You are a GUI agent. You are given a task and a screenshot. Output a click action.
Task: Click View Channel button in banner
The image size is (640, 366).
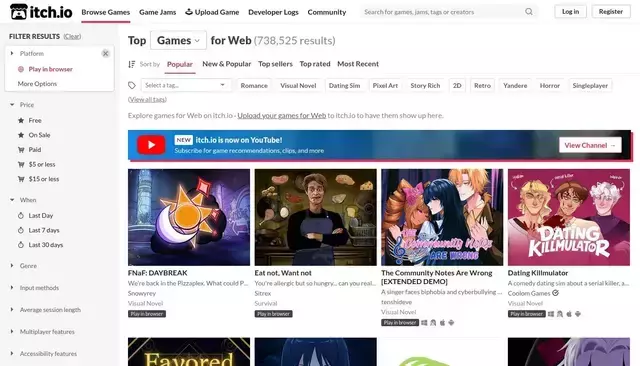[x=590, y=145]
